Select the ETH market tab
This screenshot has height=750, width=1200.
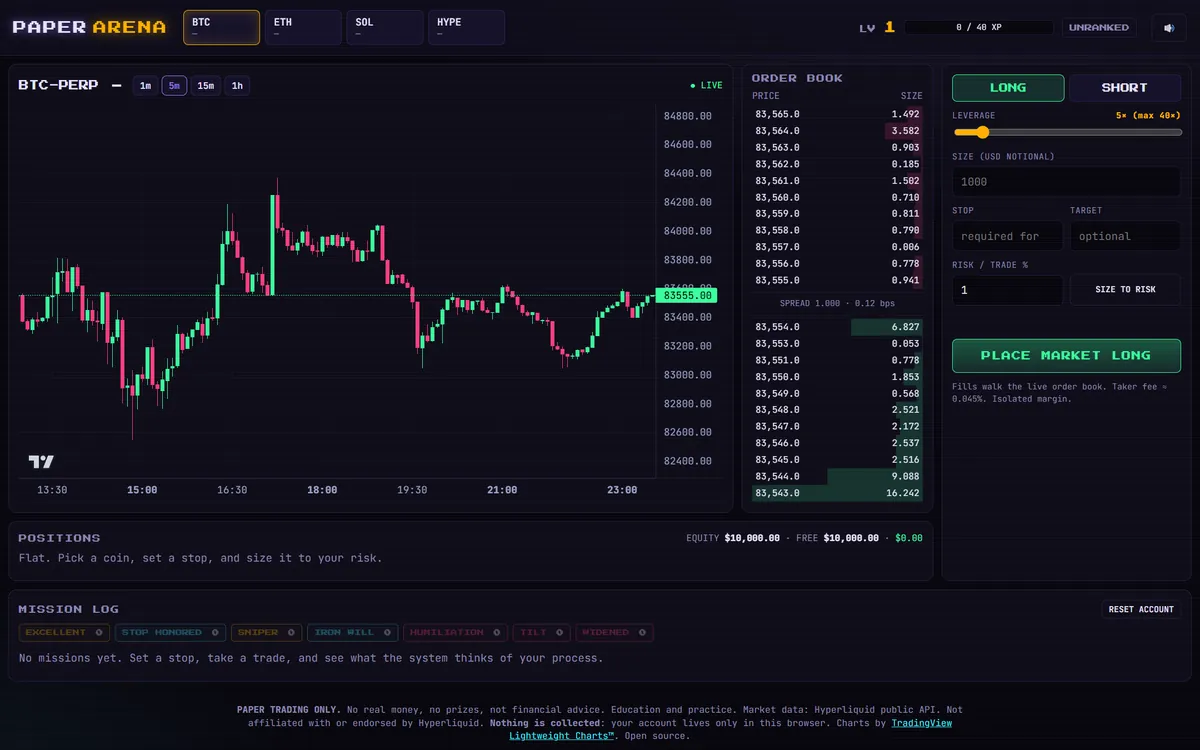(x=303, y=27)
